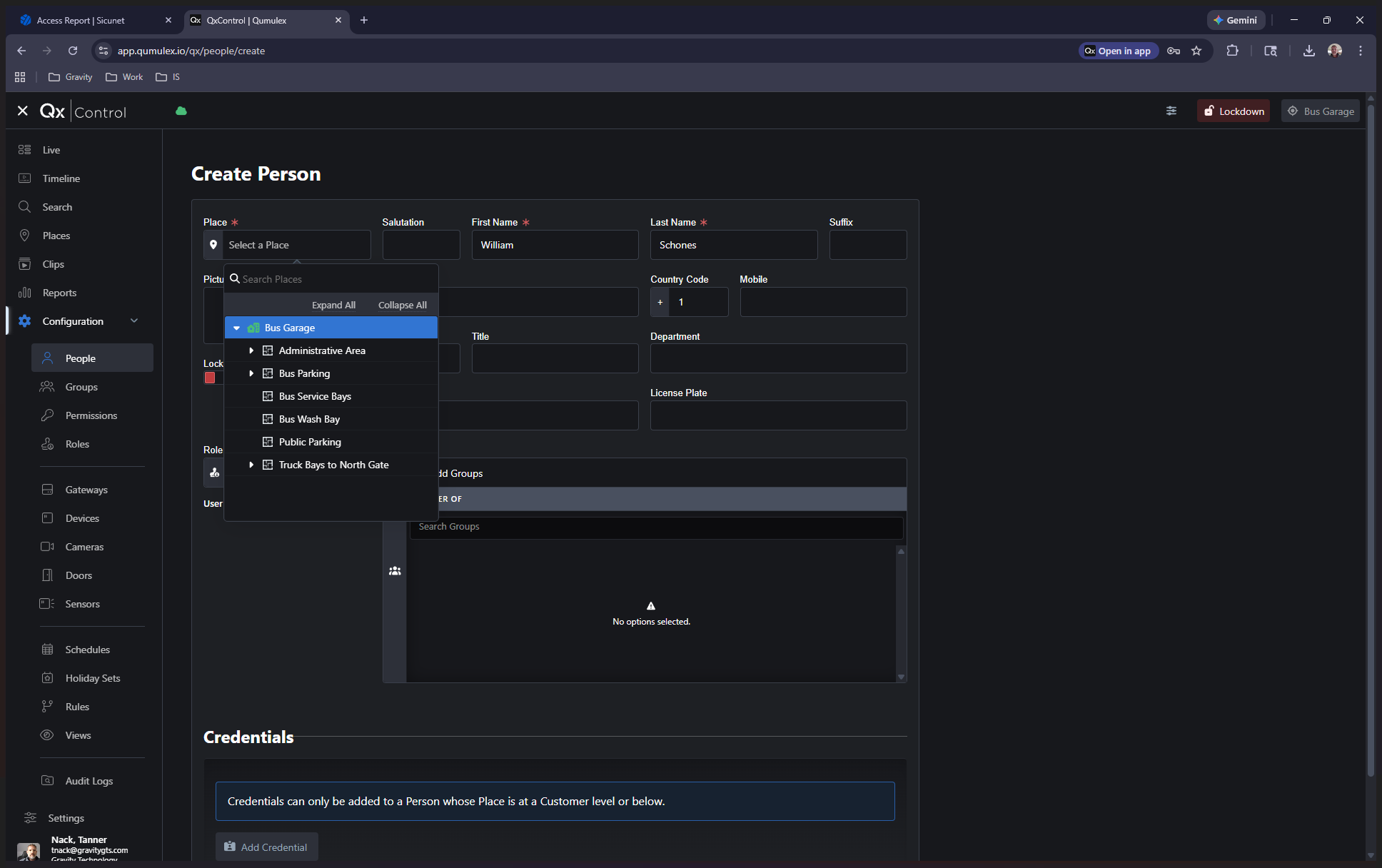Screen dimensions: 1382x868
Task: Click the Search Places input field
Action: [x=336, y=279]
